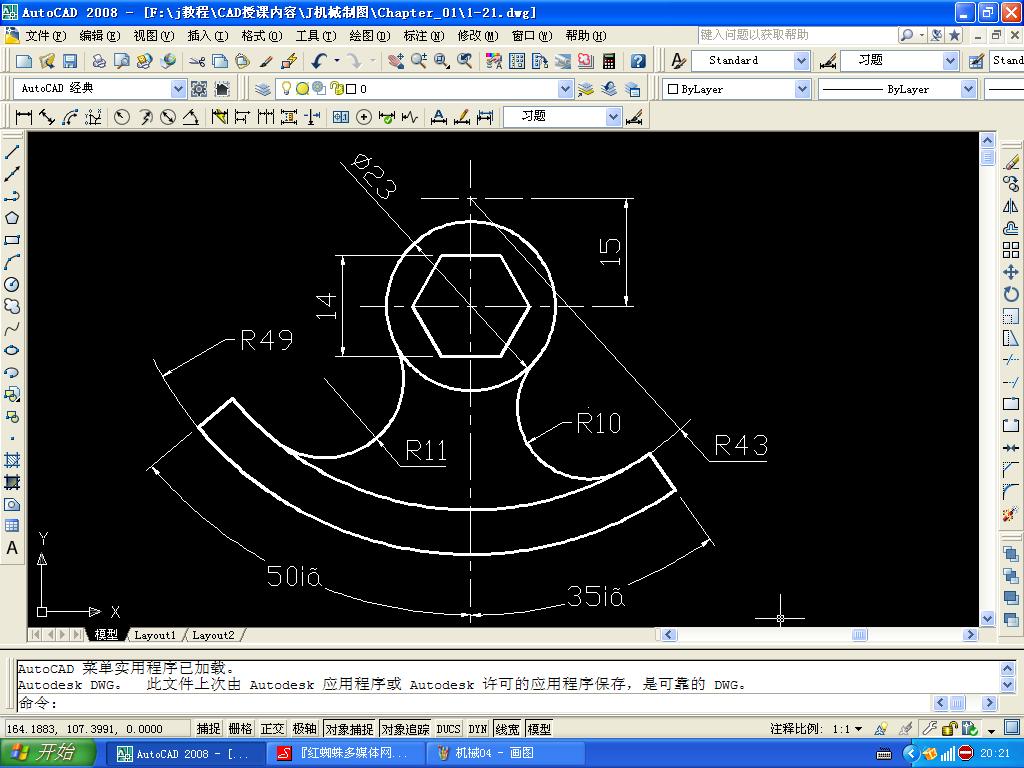Open the 绘图(D) menu
This screenshot has width=1024, height=768.
click(x=370, y=36)
